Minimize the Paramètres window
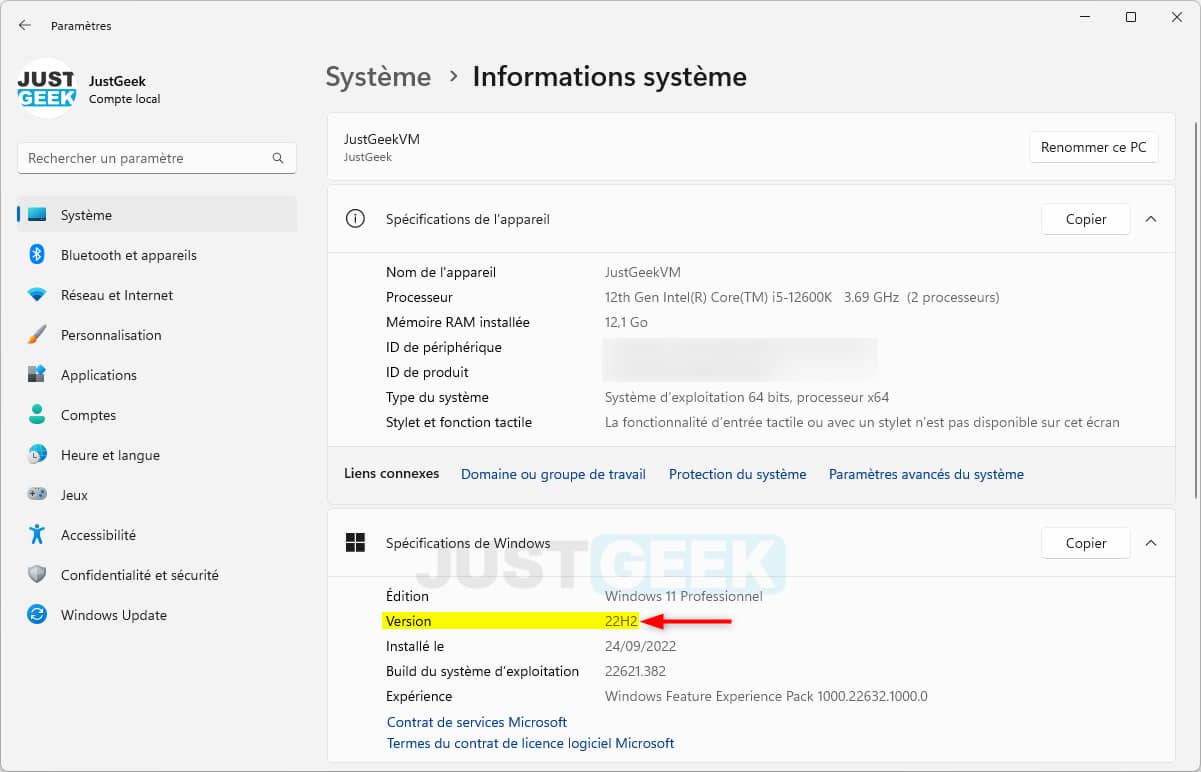 point(1084,17)
